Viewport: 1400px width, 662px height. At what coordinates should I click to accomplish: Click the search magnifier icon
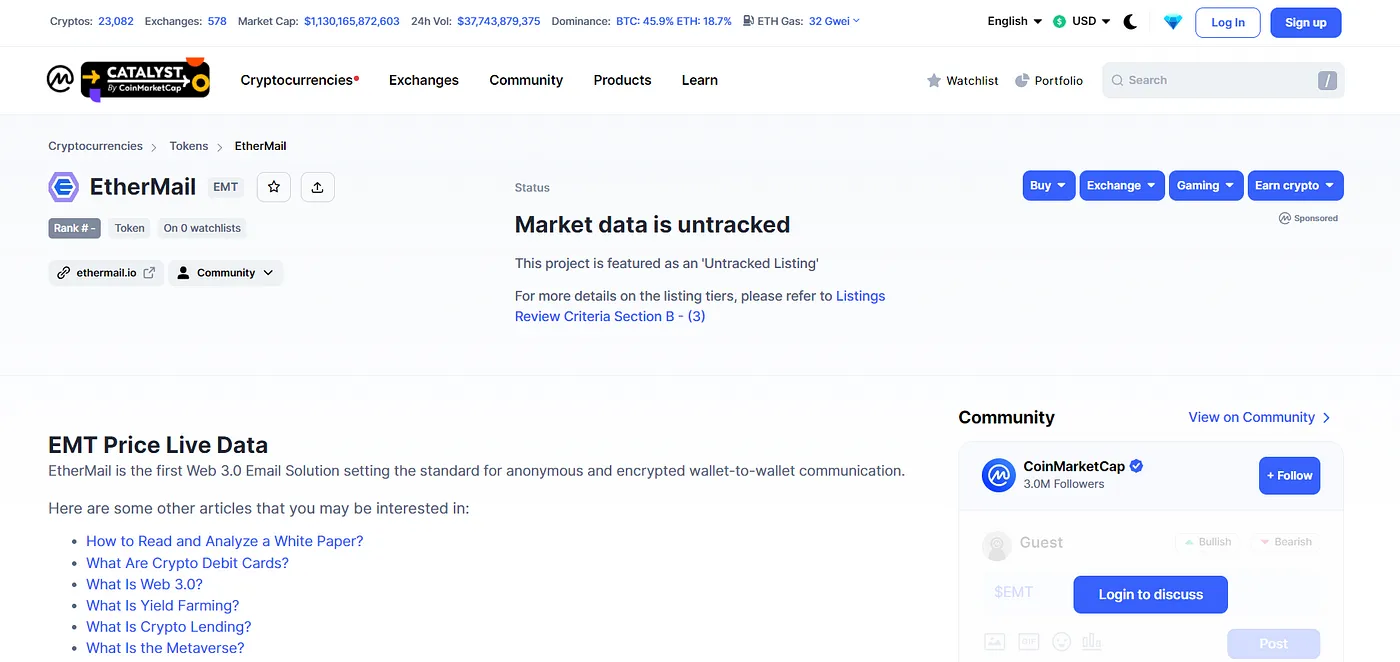(x=1118, y=81)
